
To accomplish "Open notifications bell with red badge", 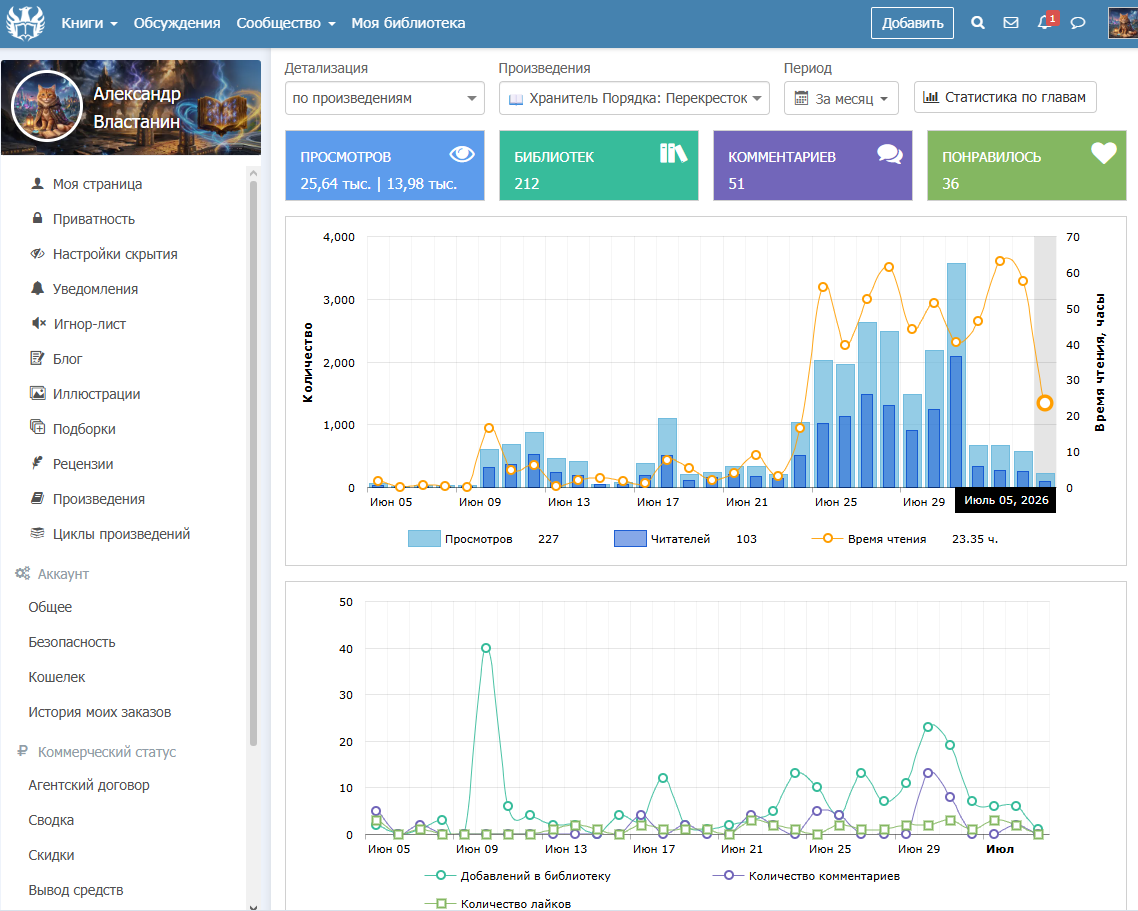I will pyautogui.click(x=1046, y=21).
